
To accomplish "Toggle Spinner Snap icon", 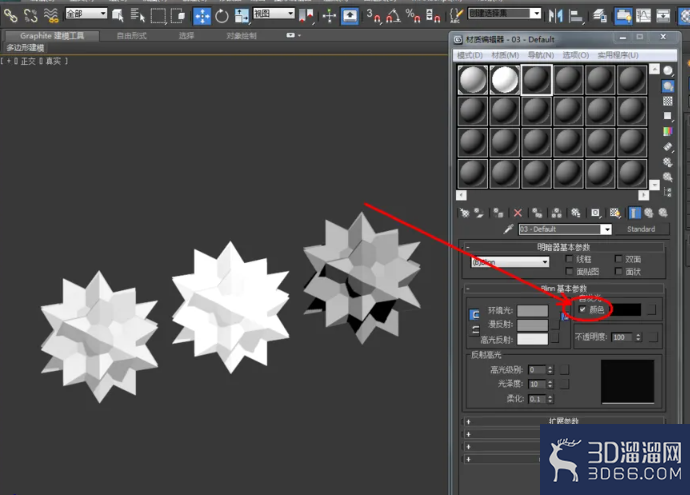I will [433, 16].
